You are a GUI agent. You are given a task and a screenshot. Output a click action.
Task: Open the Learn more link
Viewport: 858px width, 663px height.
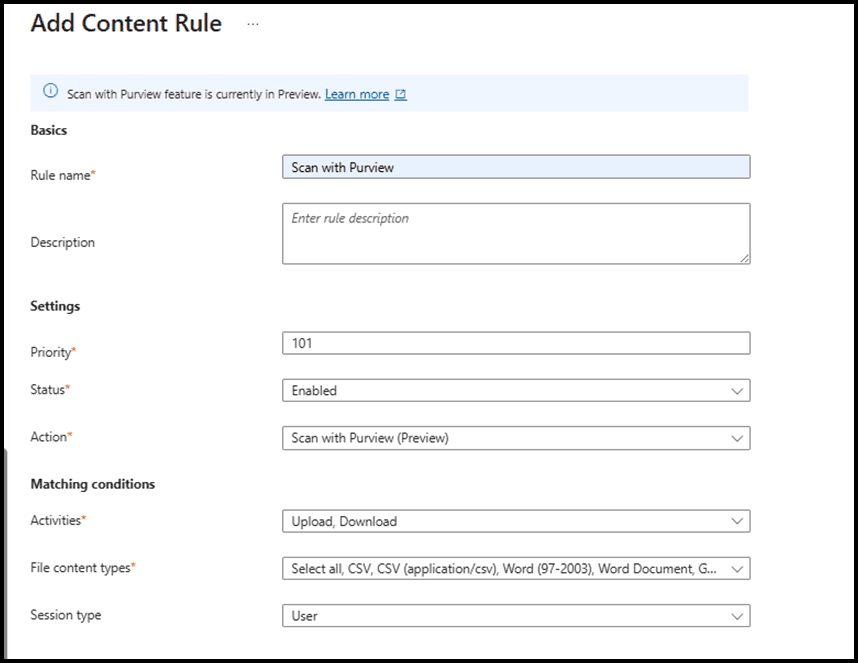tap(357, 94)
